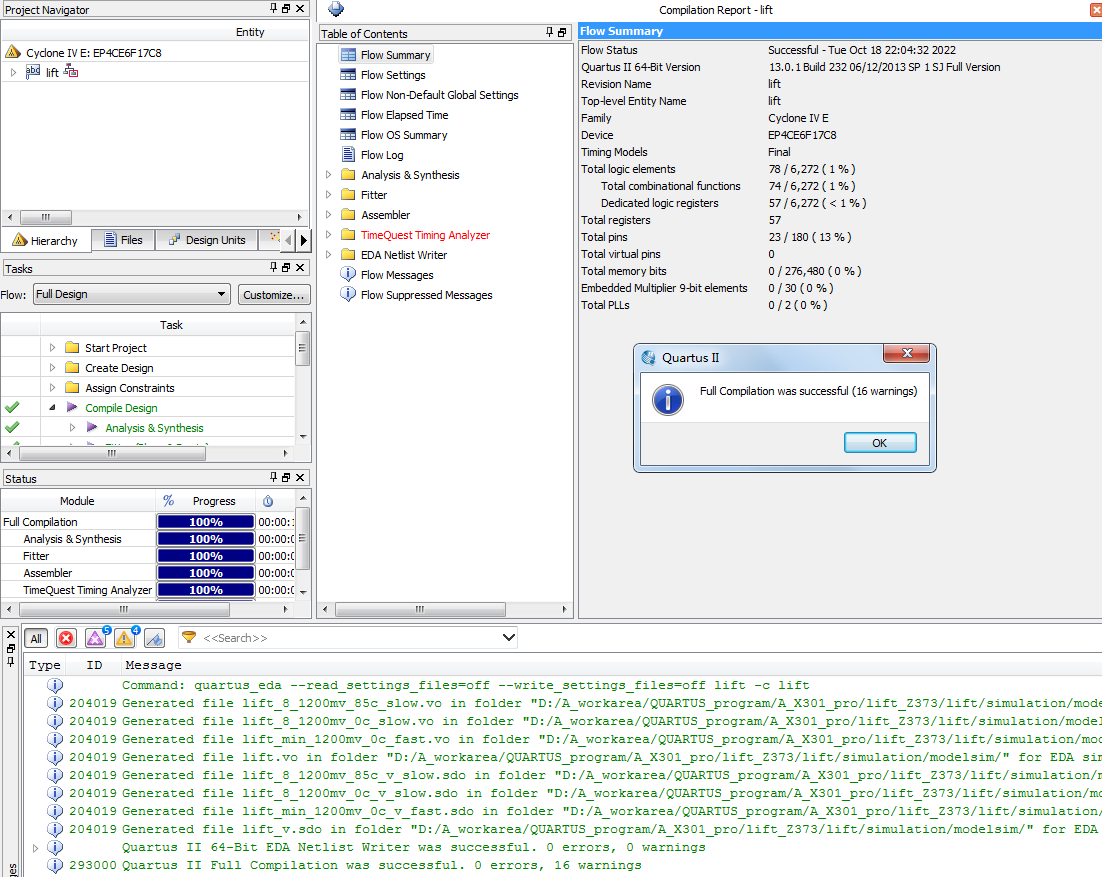Click the hierarchy icon next to lift

coord(71,71)
